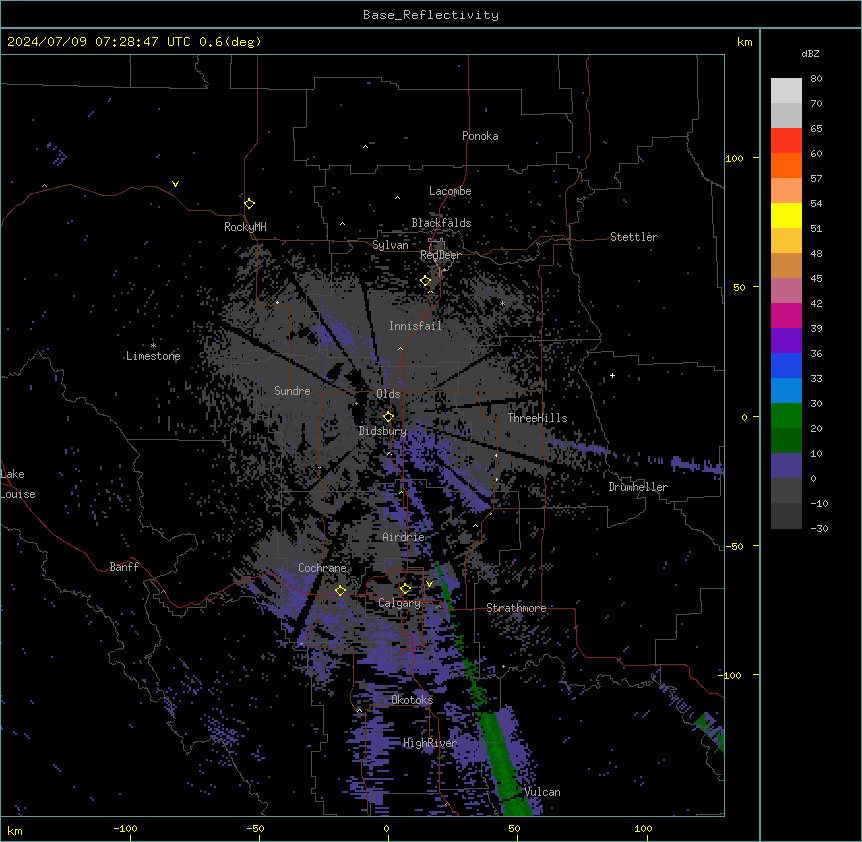Click the Sylvan label
Screen dimensions: 862x842
(x=390, y=245)
